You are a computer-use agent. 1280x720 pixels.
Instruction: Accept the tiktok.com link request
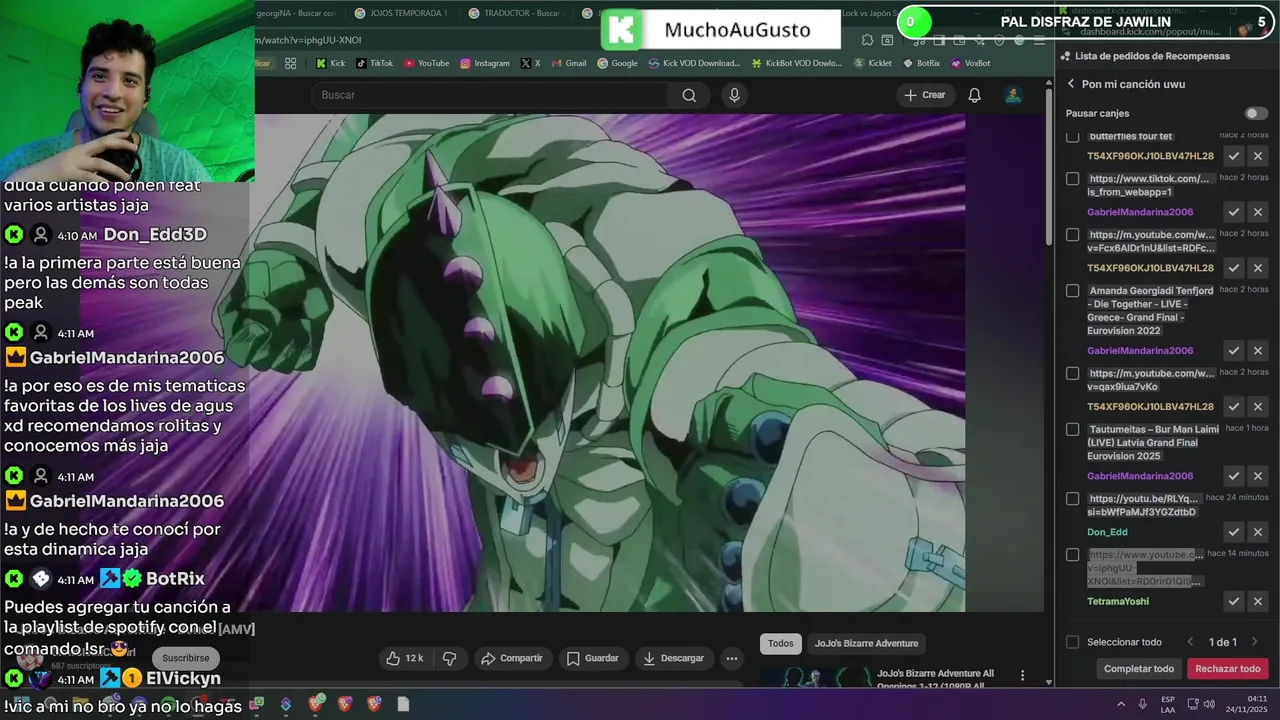pos(1234,212)
